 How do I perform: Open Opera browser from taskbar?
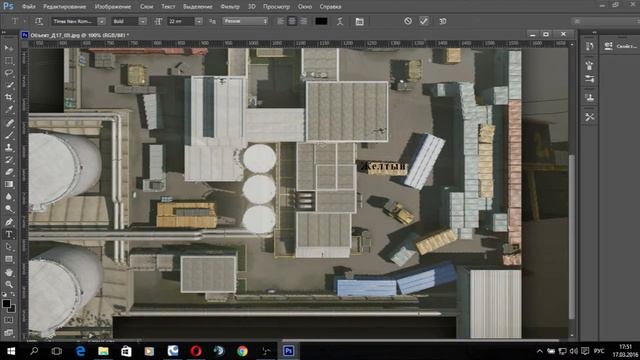point(196,351)
